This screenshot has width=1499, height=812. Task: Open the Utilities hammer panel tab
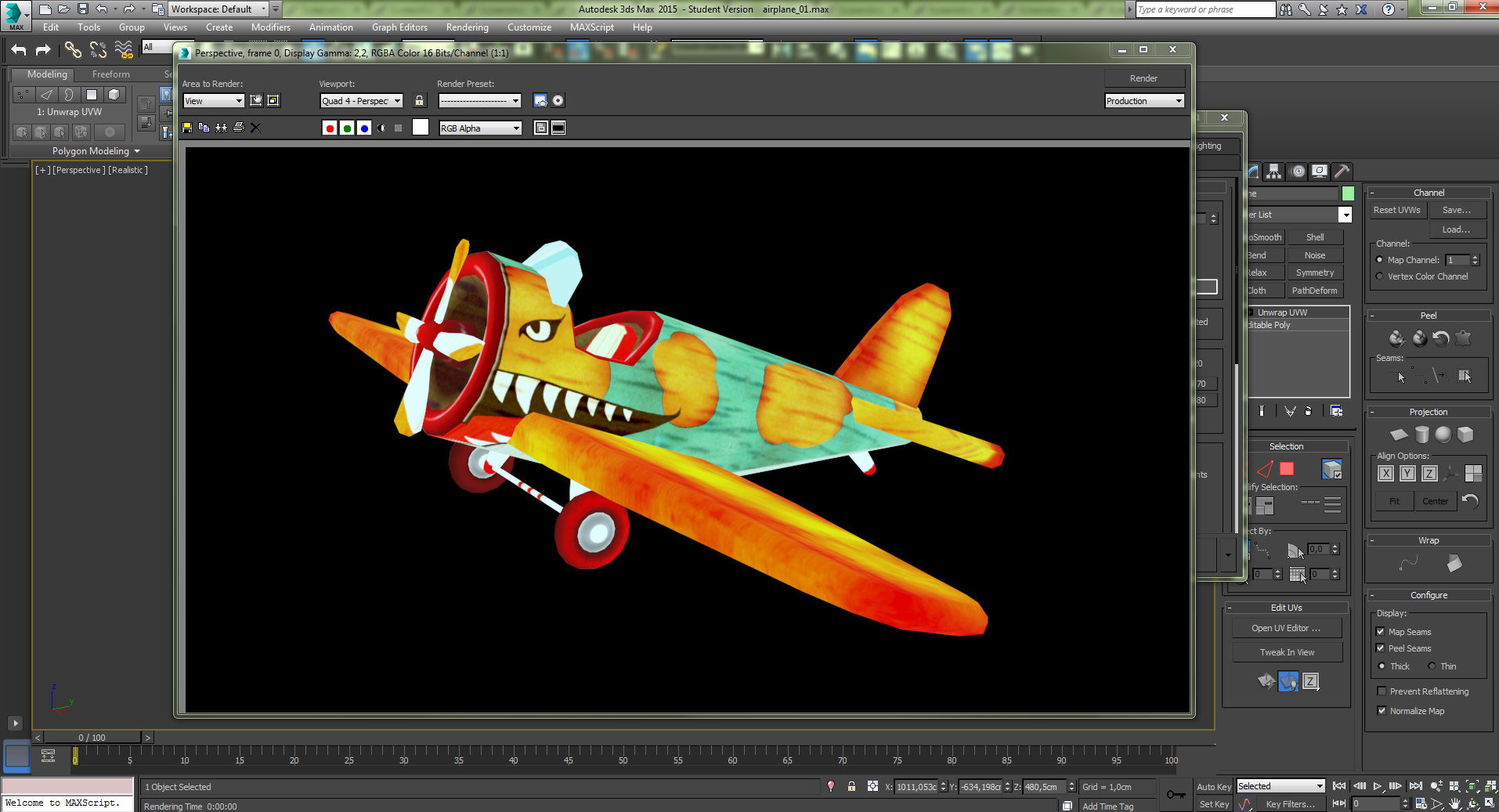click(x=1342, y=171)
